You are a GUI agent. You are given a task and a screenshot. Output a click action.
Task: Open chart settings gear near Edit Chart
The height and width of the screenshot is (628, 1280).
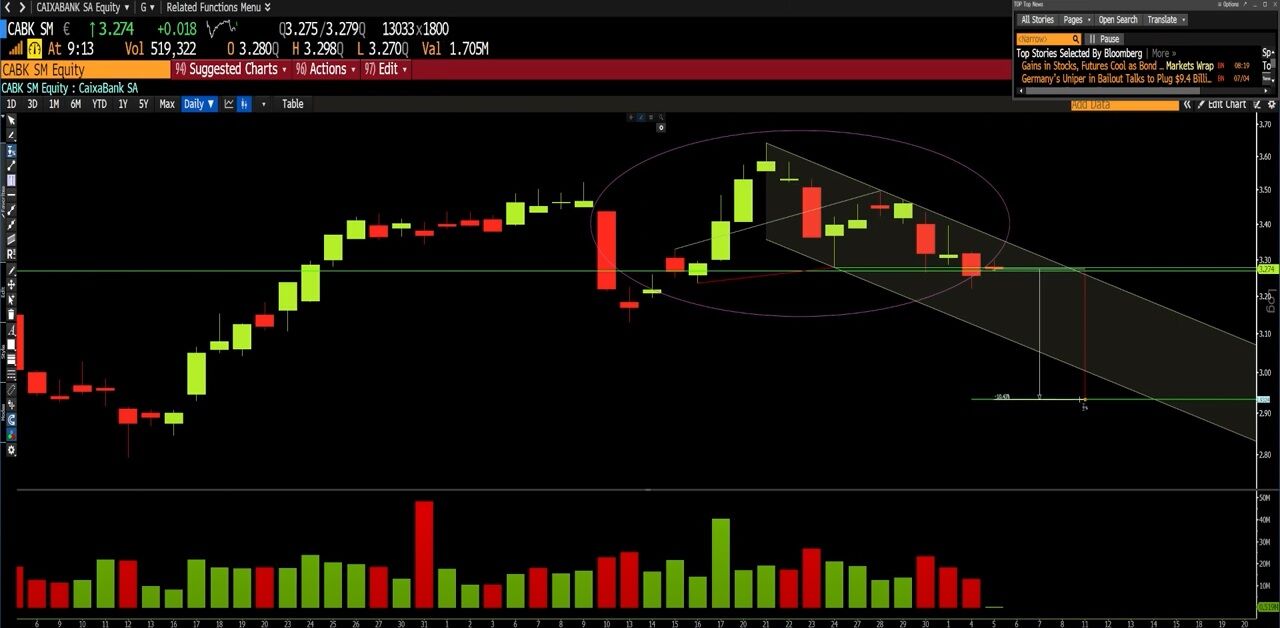(x=1271, y=104)
